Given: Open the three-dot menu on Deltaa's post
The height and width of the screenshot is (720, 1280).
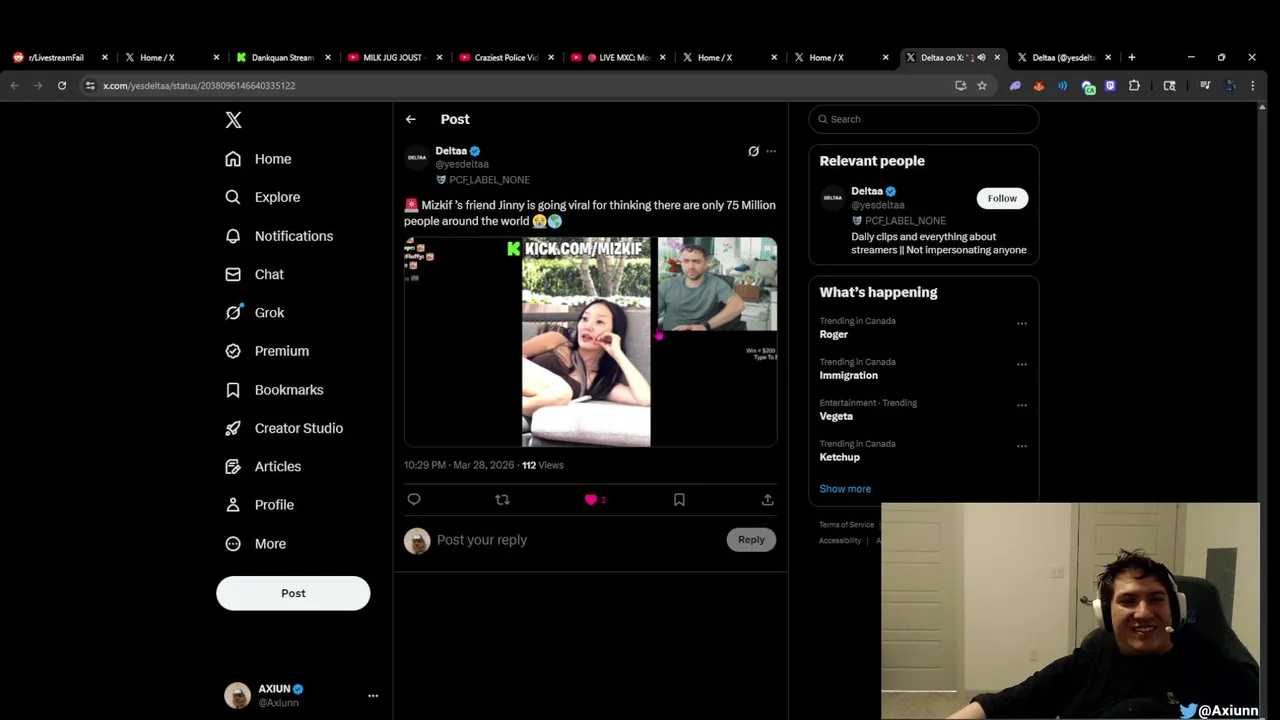Looking at the screenshot, I should pos(771,151).
